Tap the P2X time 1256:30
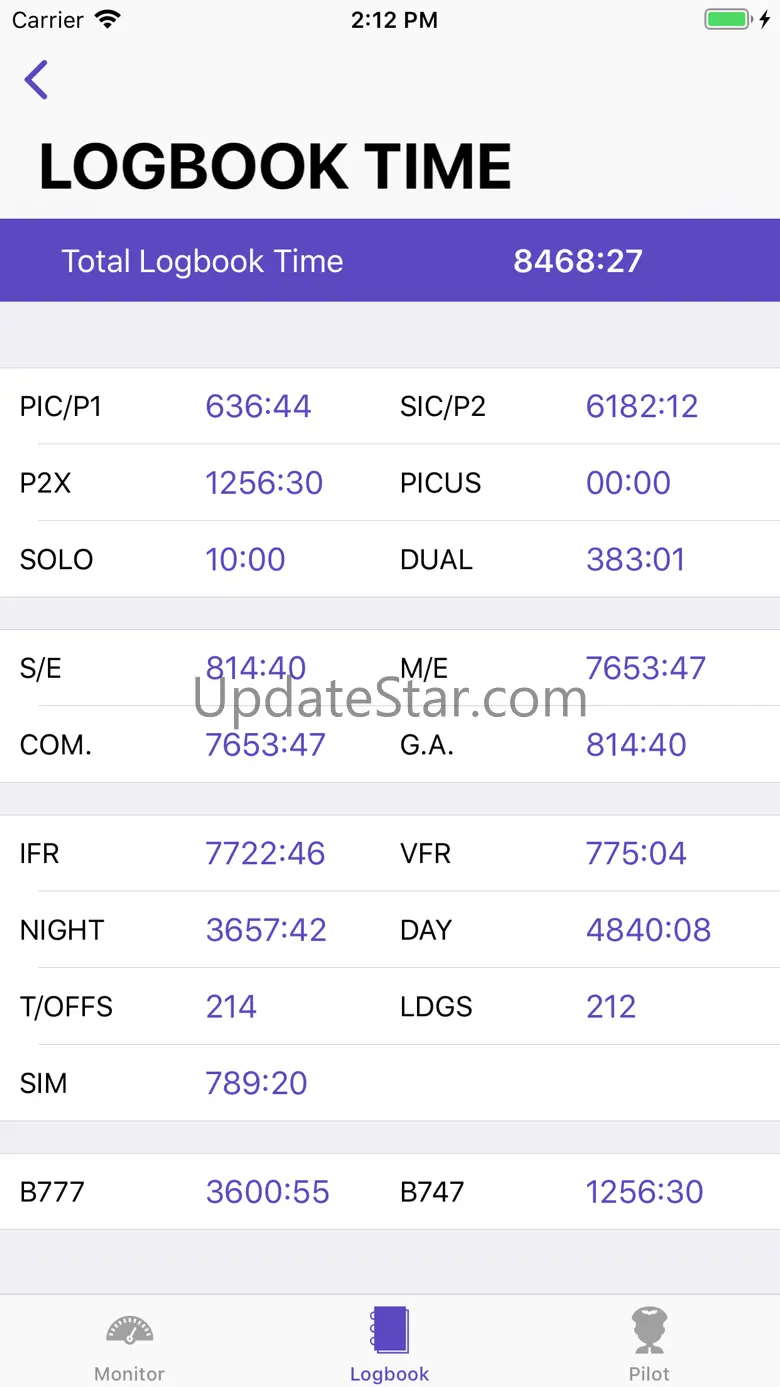 coord(264,483)
